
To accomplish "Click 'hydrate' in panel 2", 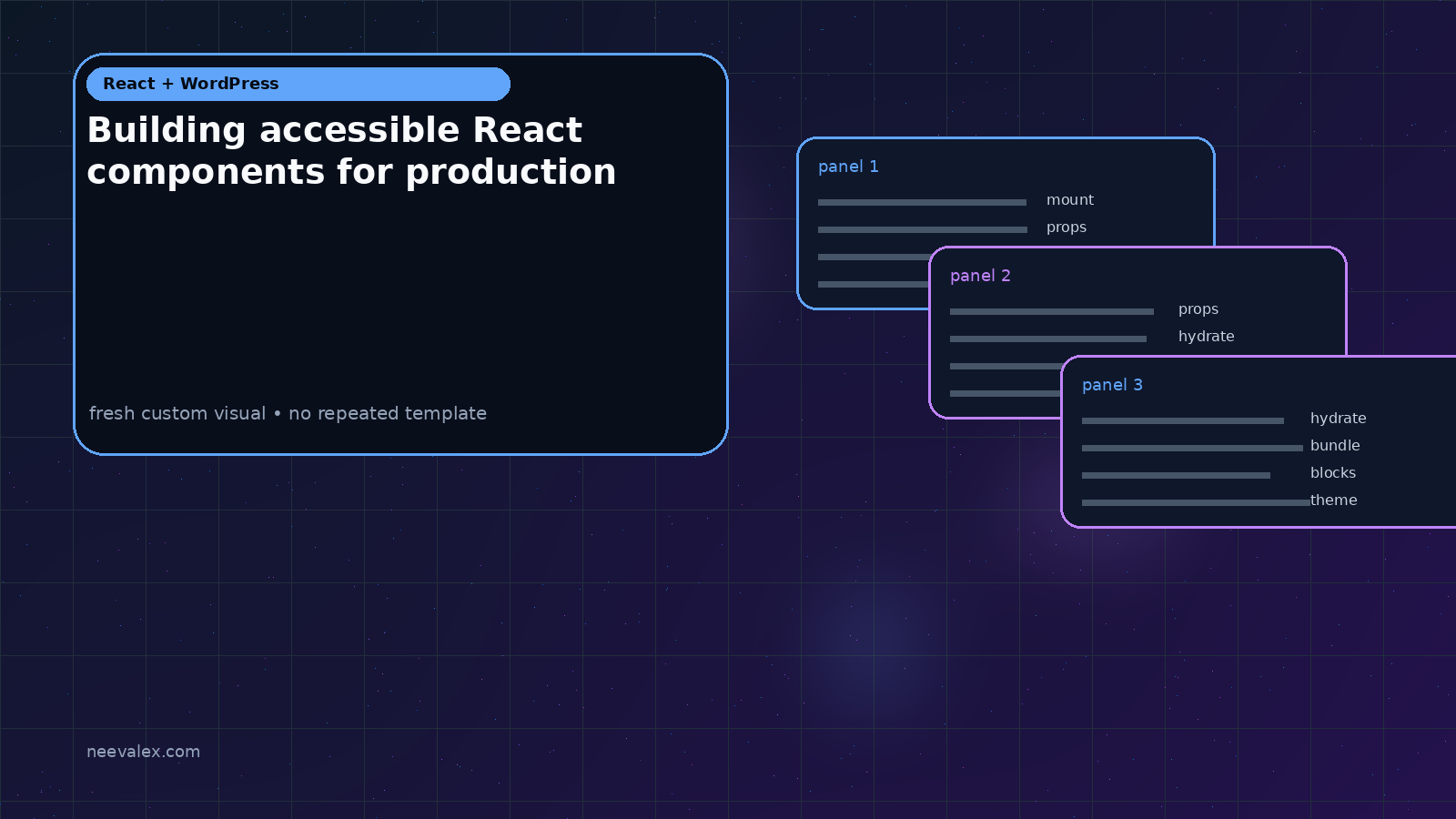I will [x=1207, y=337].
